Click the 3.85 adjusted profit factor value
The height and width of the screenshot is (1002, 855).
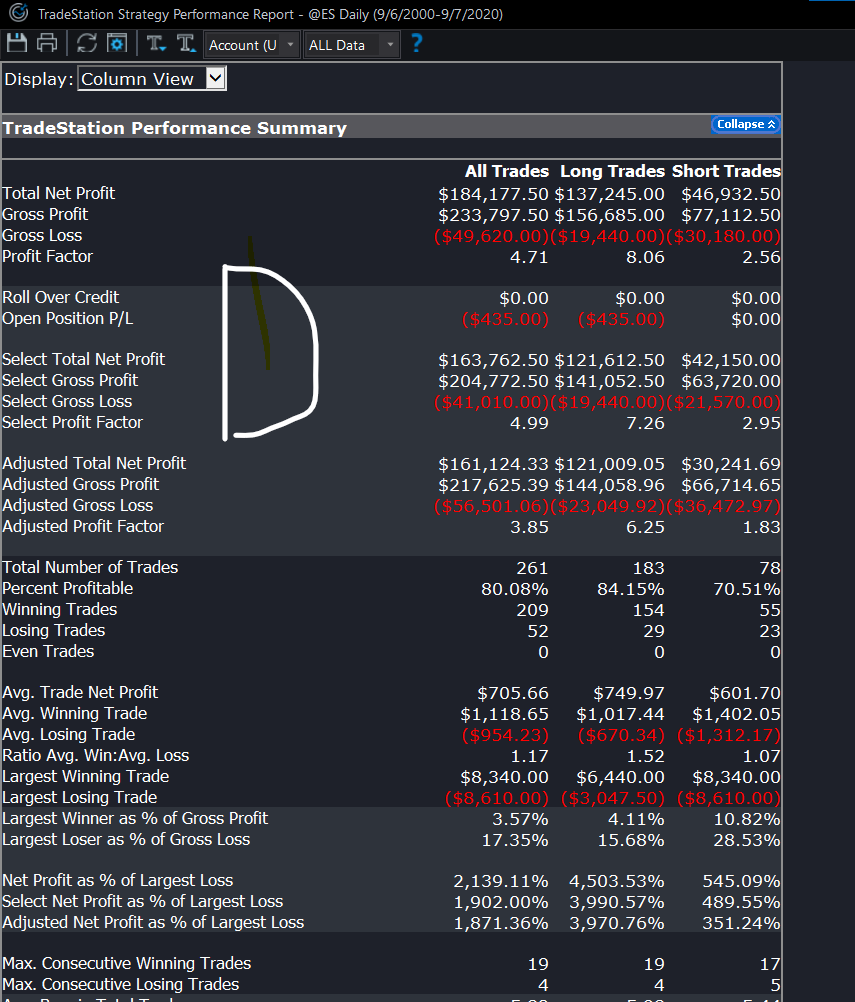point(529,527)
